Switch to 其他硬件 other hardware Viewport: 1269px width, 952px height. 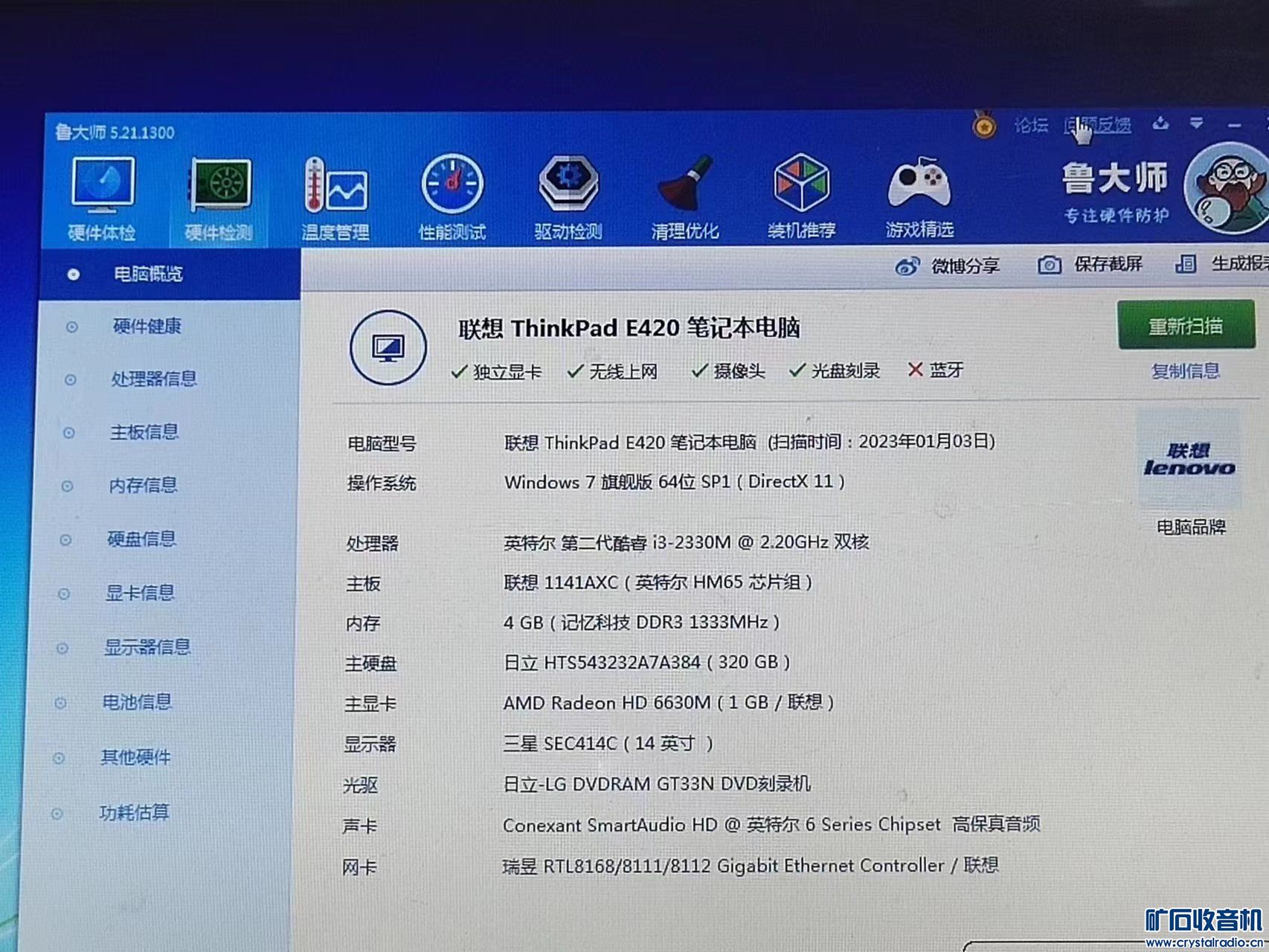(135, 757)
